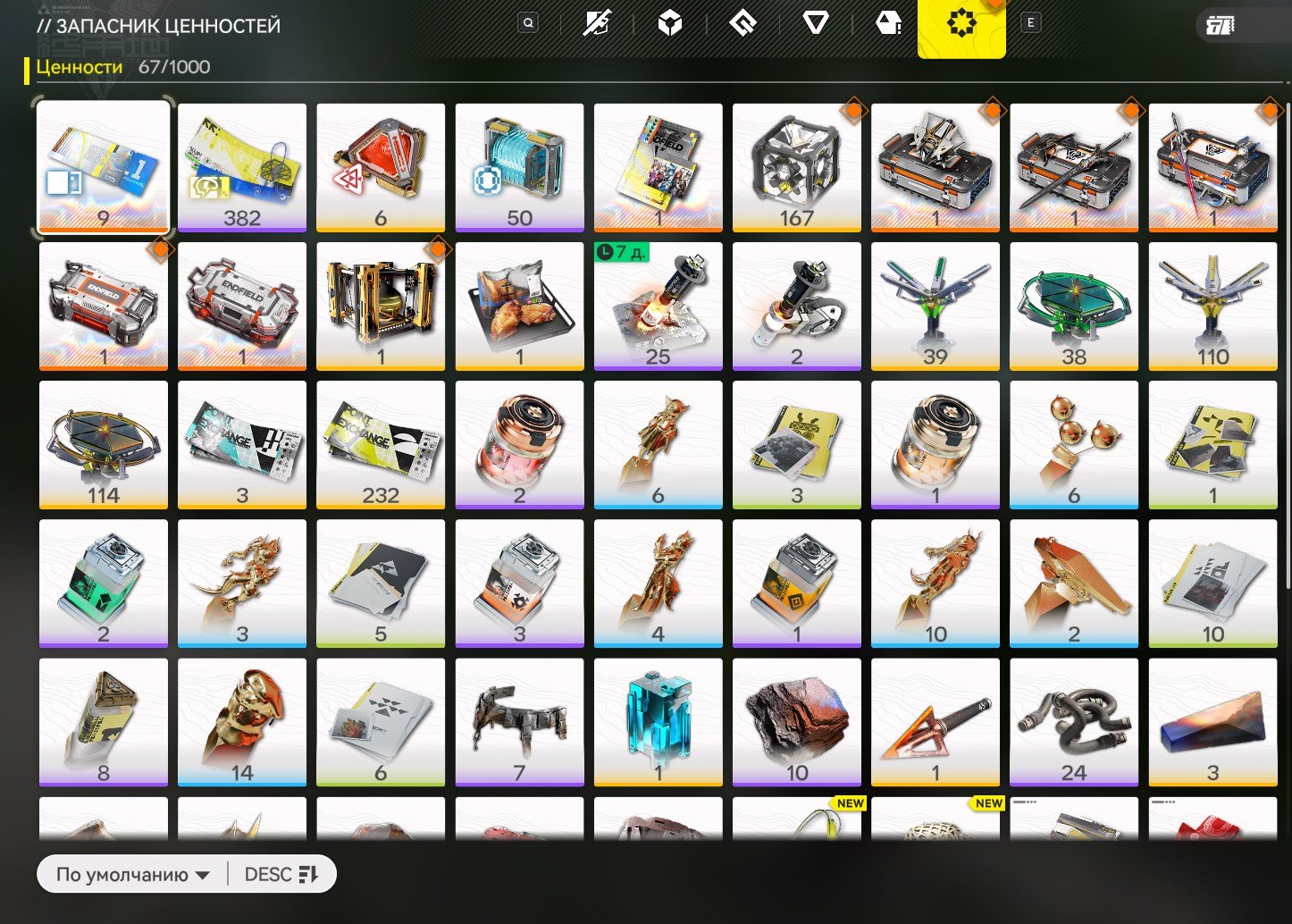Click the 'ЗАПАСНИК ЦЕННОСТЕЙ' title
Screen dimensions: 1292x924
click(159, 26)
